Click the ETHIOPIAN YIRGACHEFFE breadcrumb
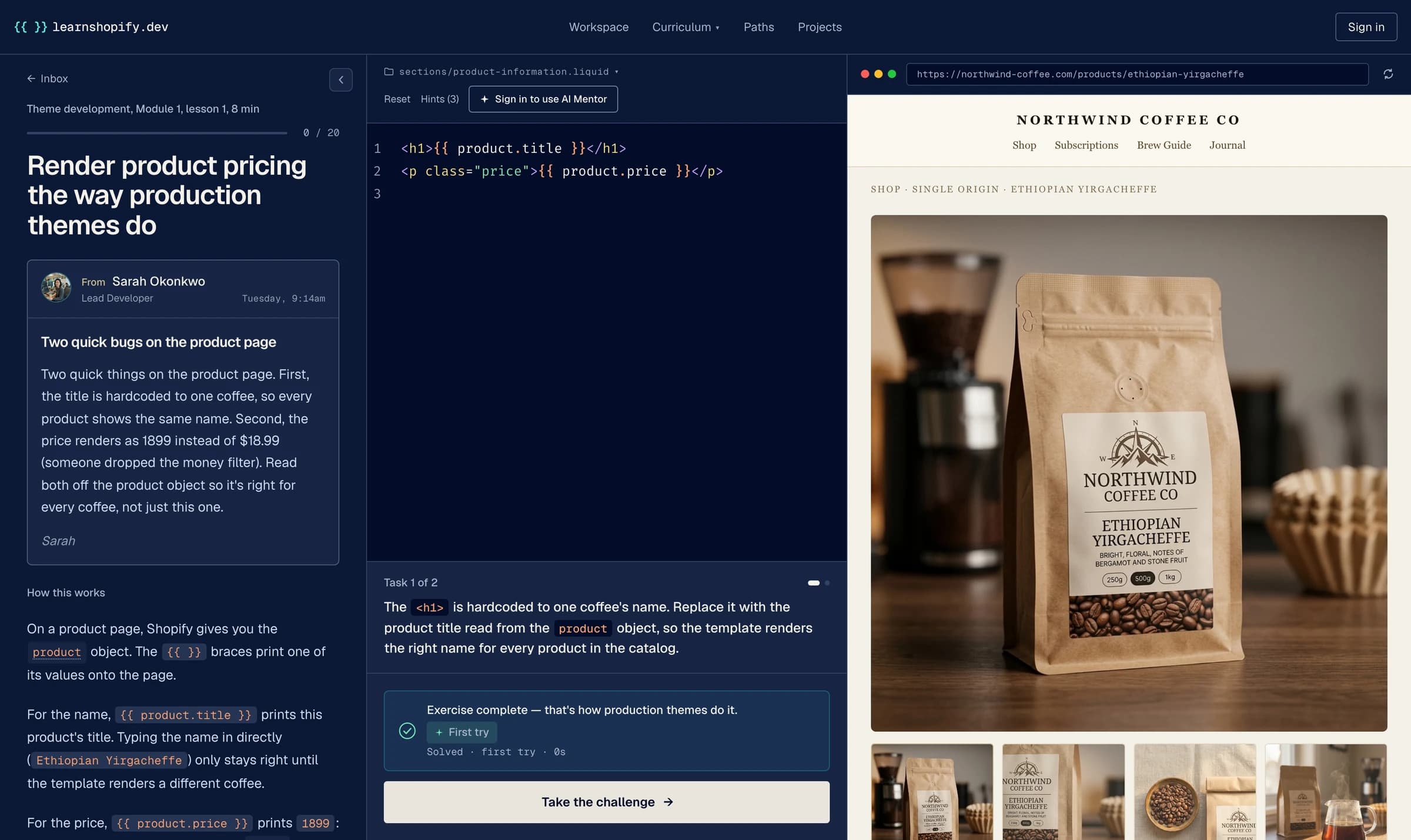The width and height of the screenshot is (1411, 840). click(1083, 189)
